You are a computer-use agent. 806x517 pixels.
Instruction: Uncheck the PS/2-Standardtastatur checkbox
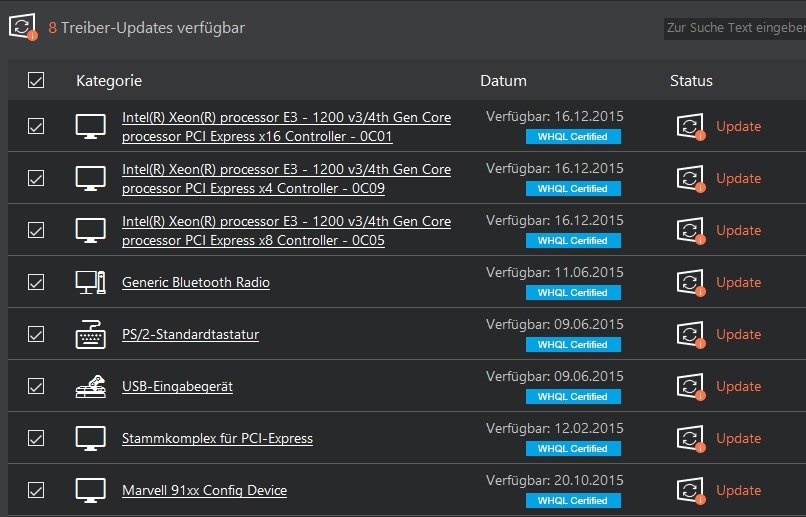tap(36, 335)
